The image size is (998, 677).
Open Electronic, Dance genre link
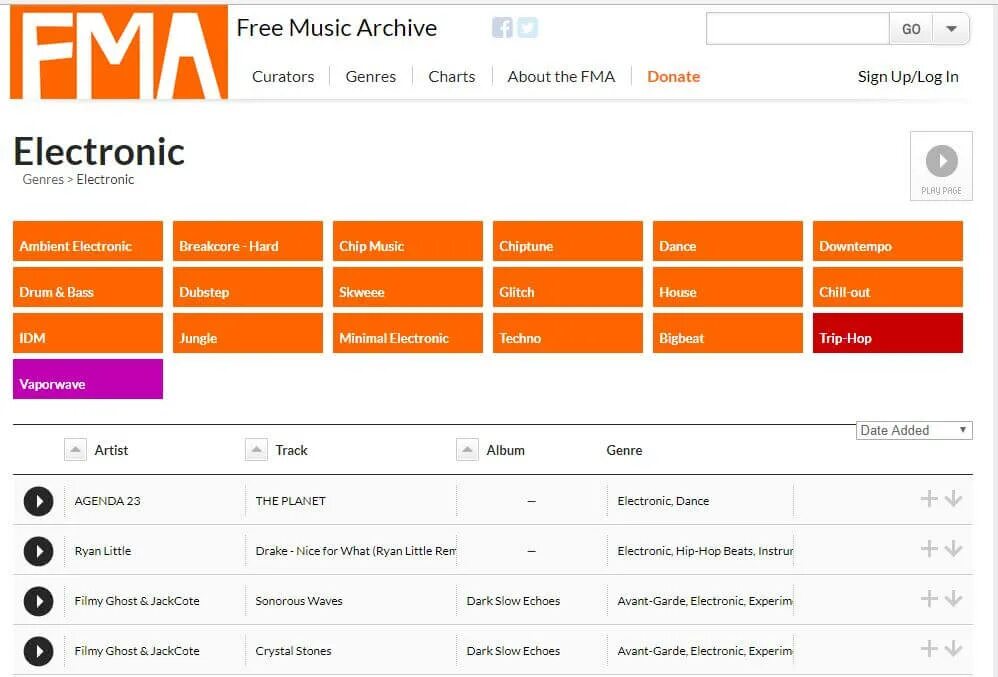pyautogui.click(x=663, y=501)
